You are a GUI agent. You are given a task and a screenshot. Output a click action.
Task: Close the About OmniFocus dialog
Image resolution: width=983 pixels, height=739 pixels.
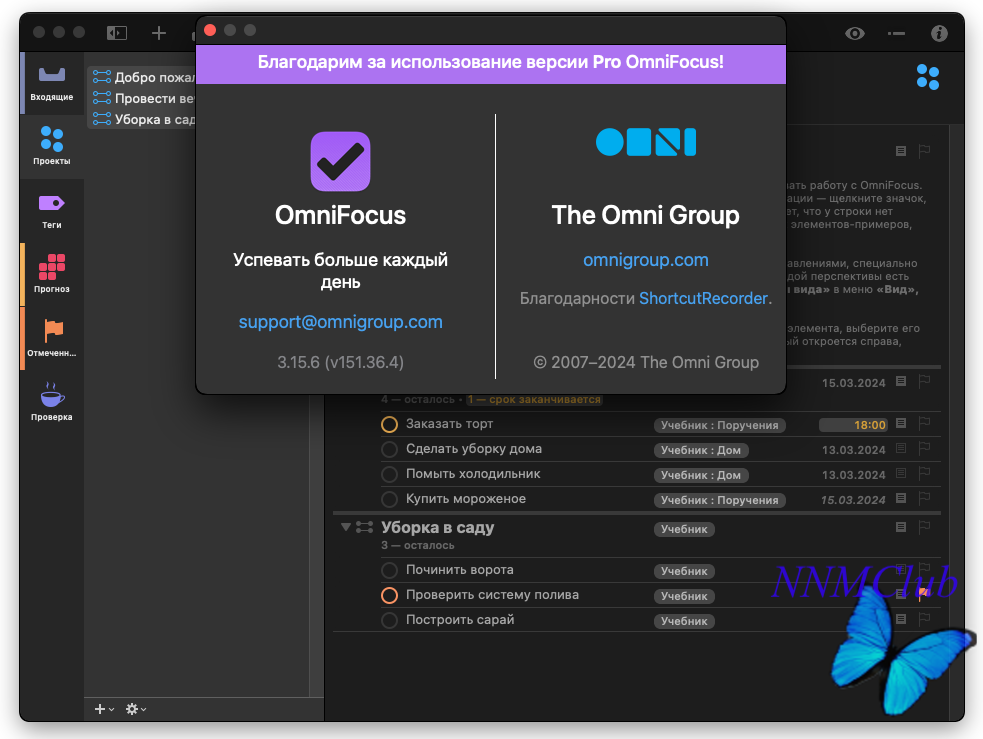pyautogui.click(x=210, y=30)
